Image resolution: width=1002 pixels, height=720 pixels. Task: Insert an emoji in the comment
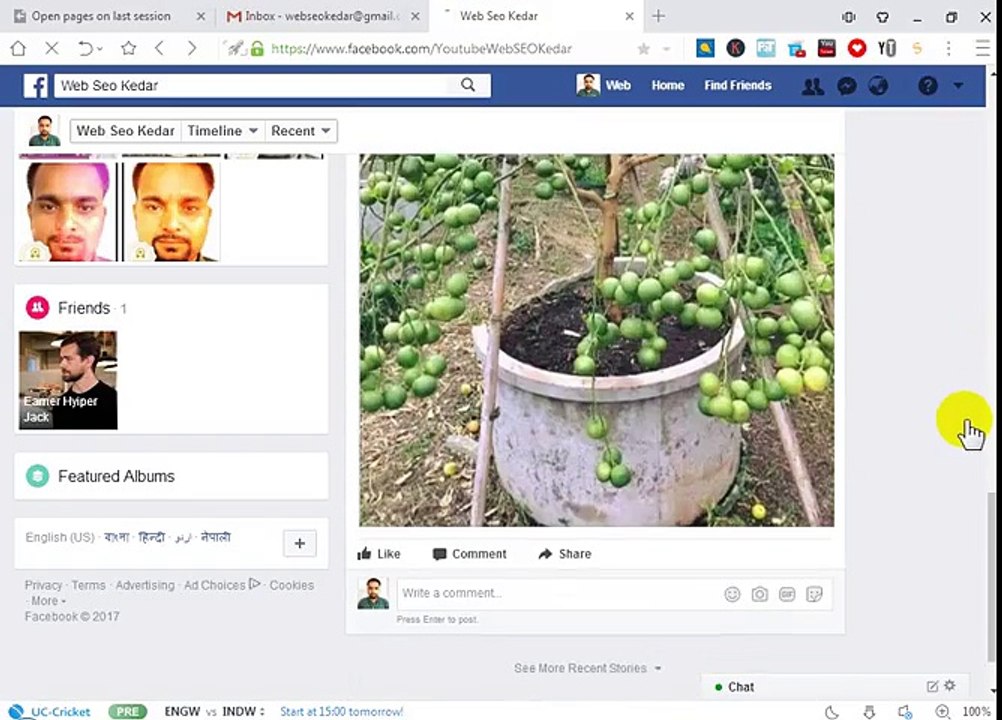(x=732, y=594)
